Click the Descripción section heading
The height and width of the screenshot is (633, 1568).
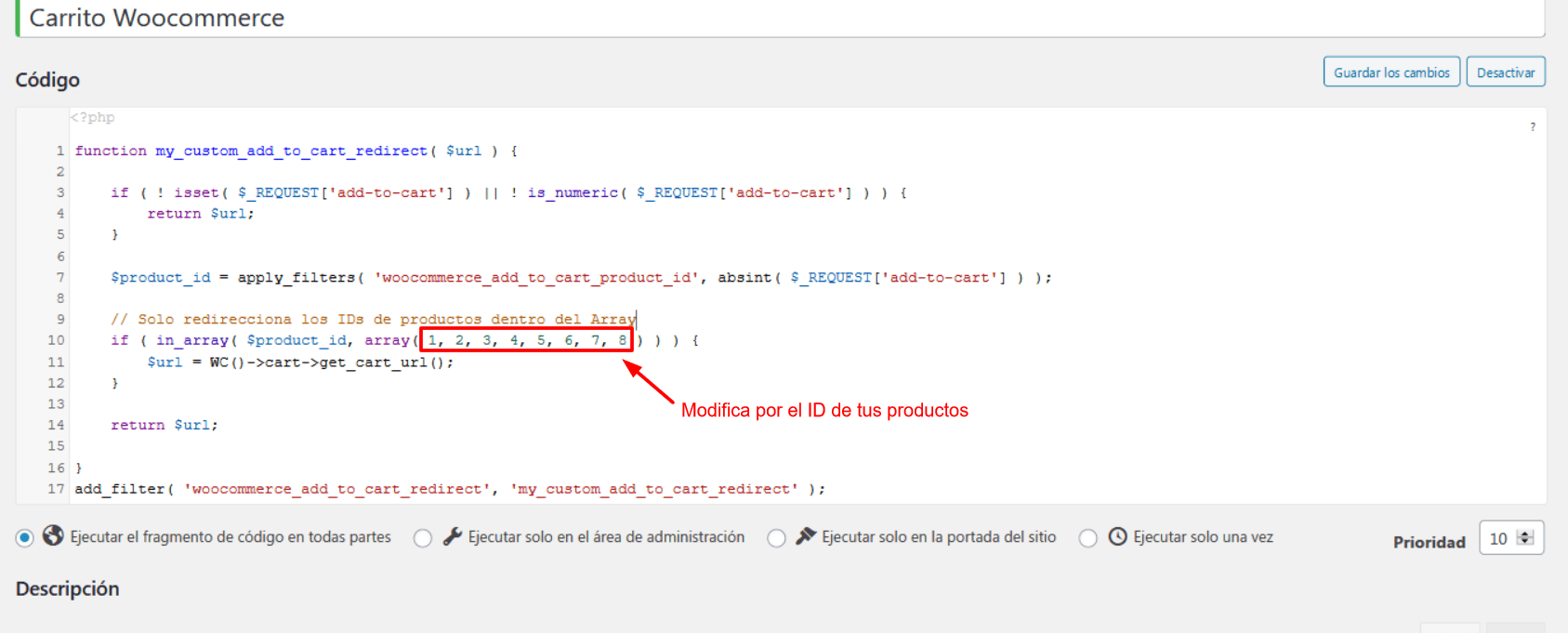pyautogui.click(x=67, y=588)
